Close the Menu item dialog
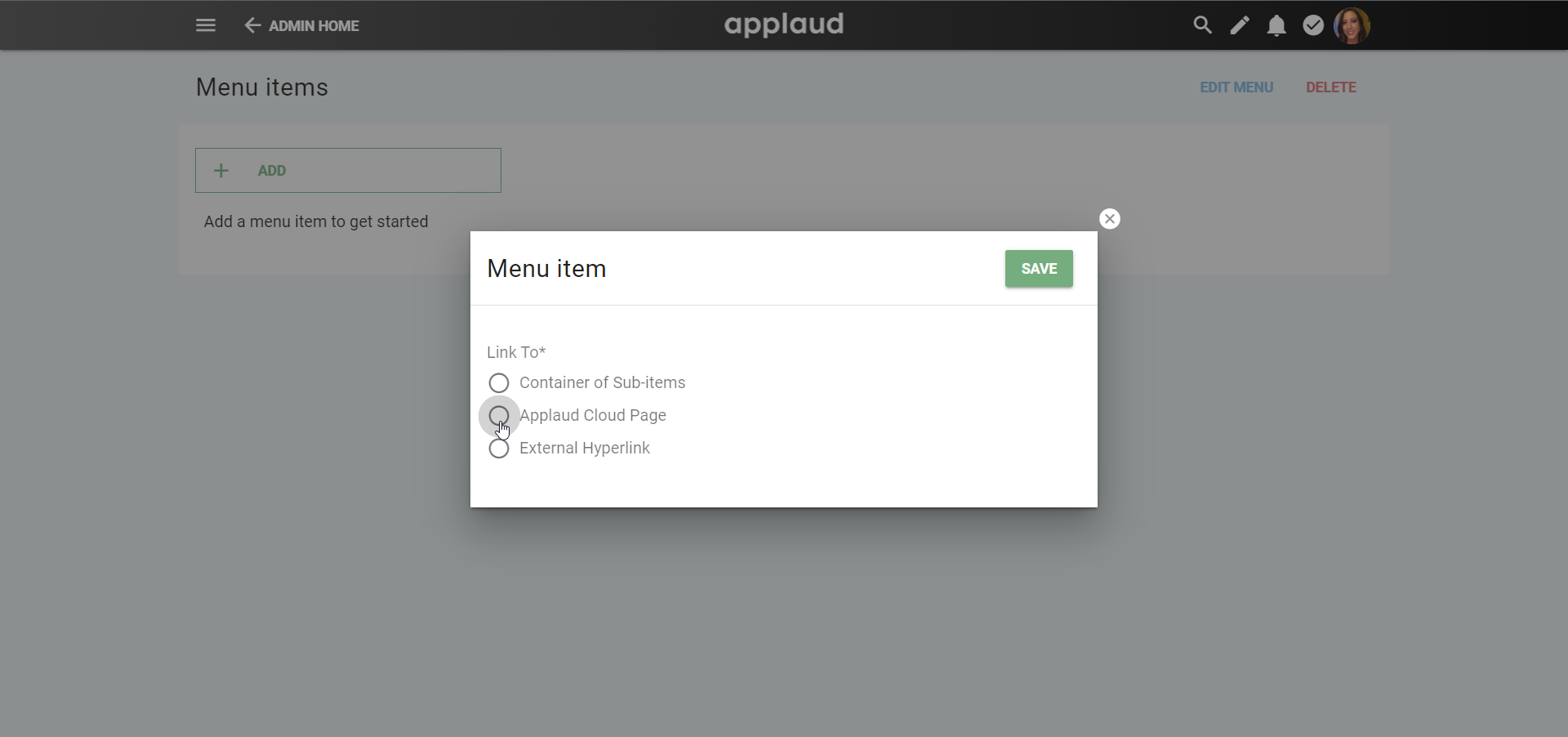Viewport: 1568px width, 737px height. [x=1110, y=219]
